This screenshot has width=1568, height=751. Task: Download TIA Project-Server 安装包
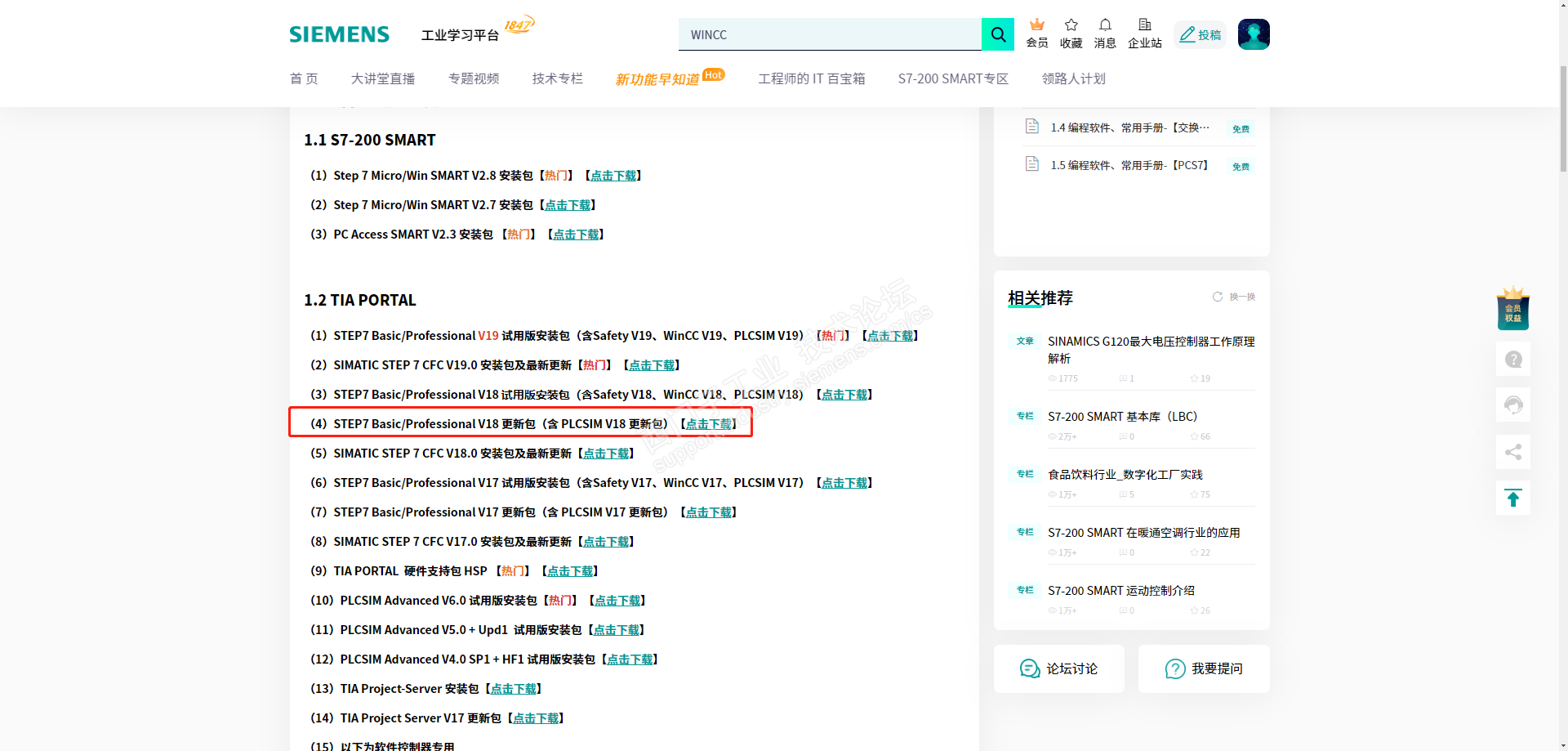pos(514,689)
